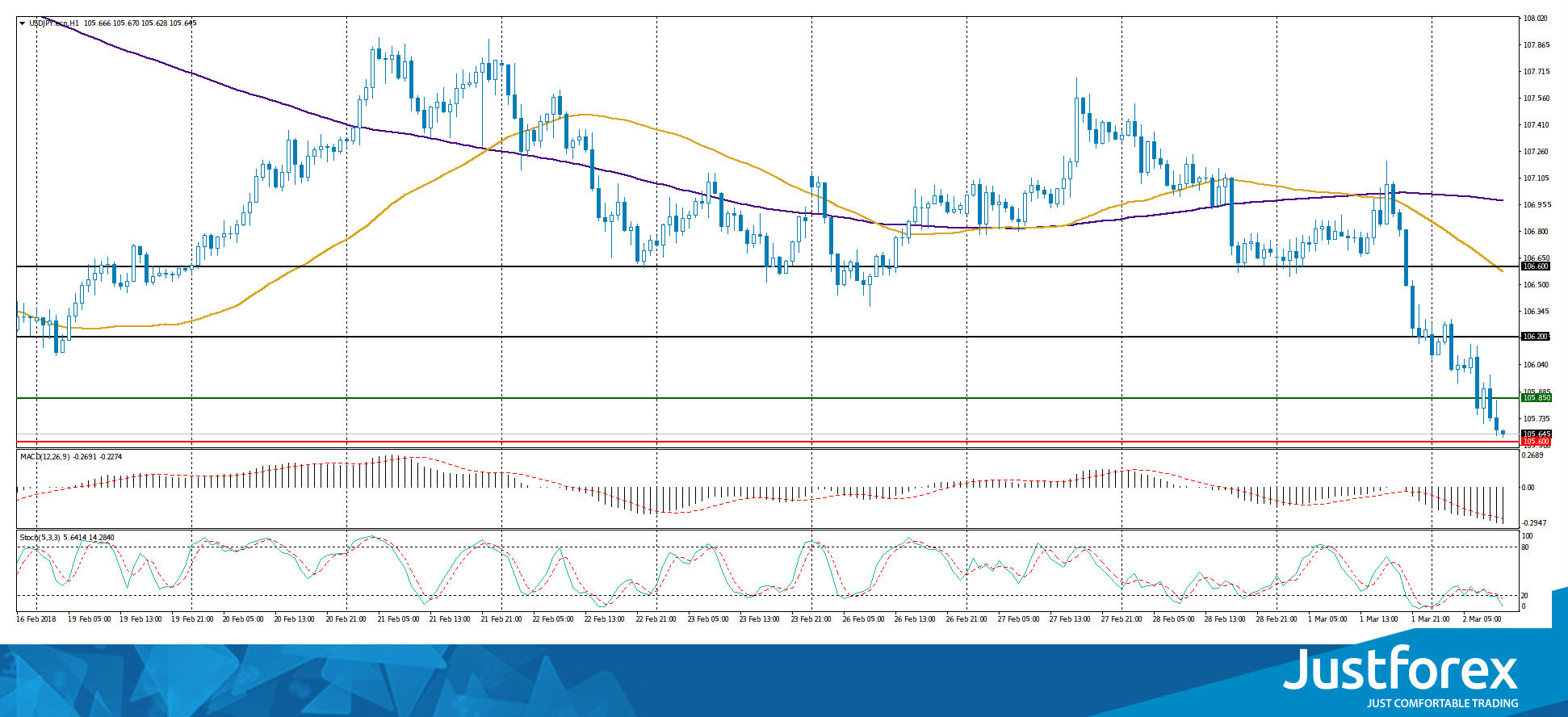The width and height of the screenshot is (1568, 717).
Task: Click the 106.040 price scale value
Action: pos(1536,365)
